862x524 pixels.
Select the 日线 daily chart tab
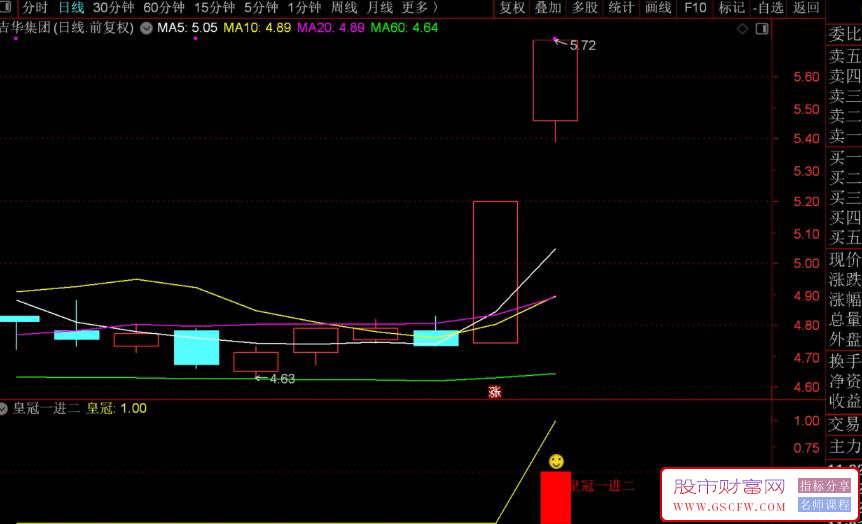(71, 8)
